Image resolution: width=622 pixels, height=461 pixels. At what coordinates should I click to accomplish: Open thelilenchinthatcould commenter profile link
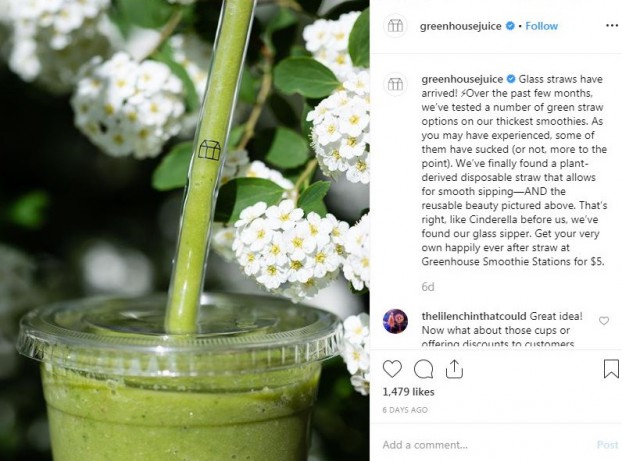click(x=474, y=316)
